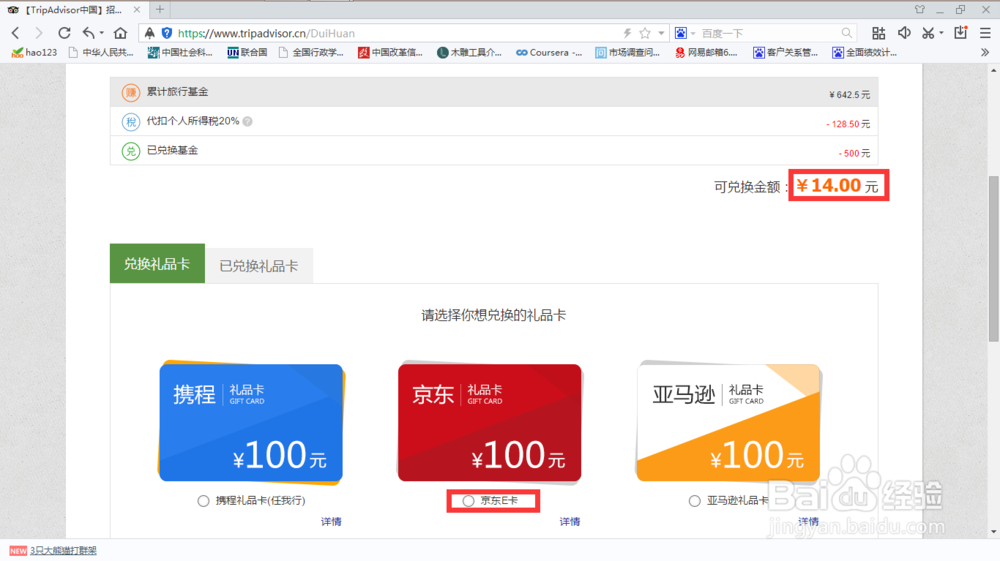The image size is (1000, 561).
Task: Open 详情 link under 携程 card
Action: point(331,521)
